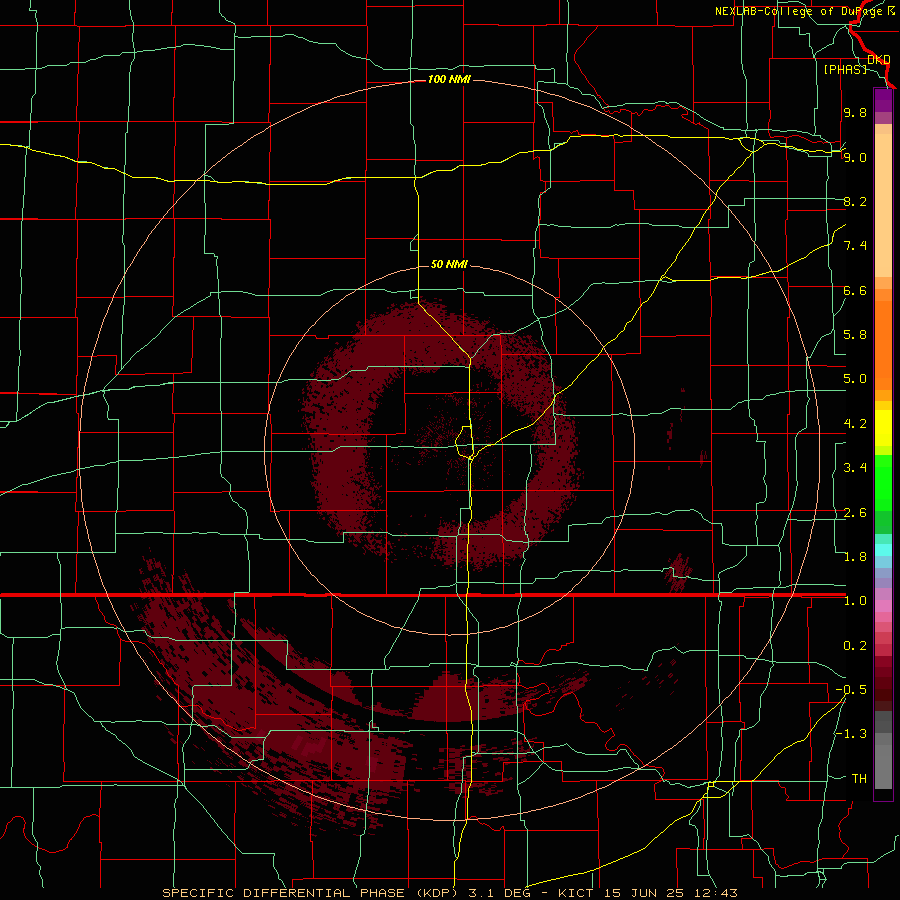This screenshot has height=900, width=900.
Task: Click the 5.0 legend value
Action: click(x=855, y=379)
